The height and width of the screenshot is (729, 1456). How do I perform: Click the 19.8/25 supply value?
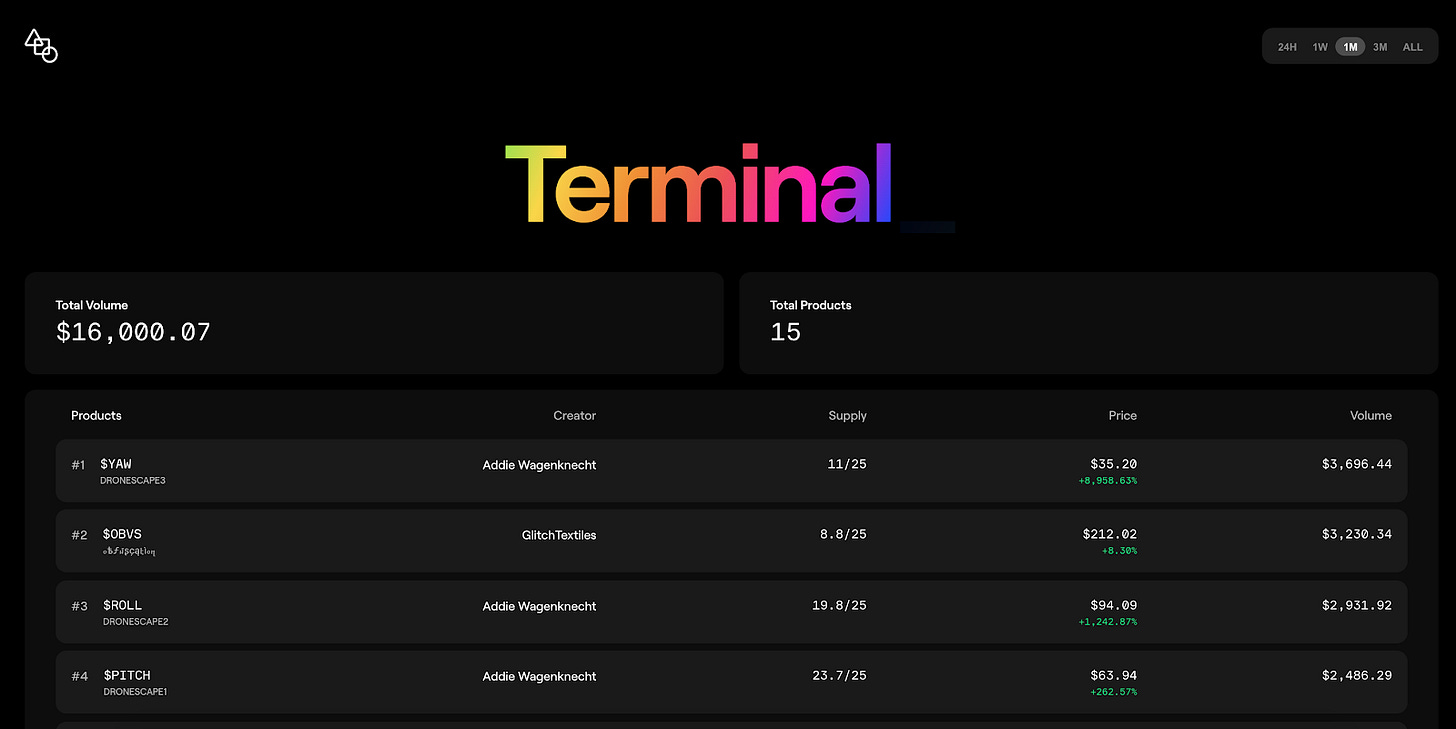point(839,605)
